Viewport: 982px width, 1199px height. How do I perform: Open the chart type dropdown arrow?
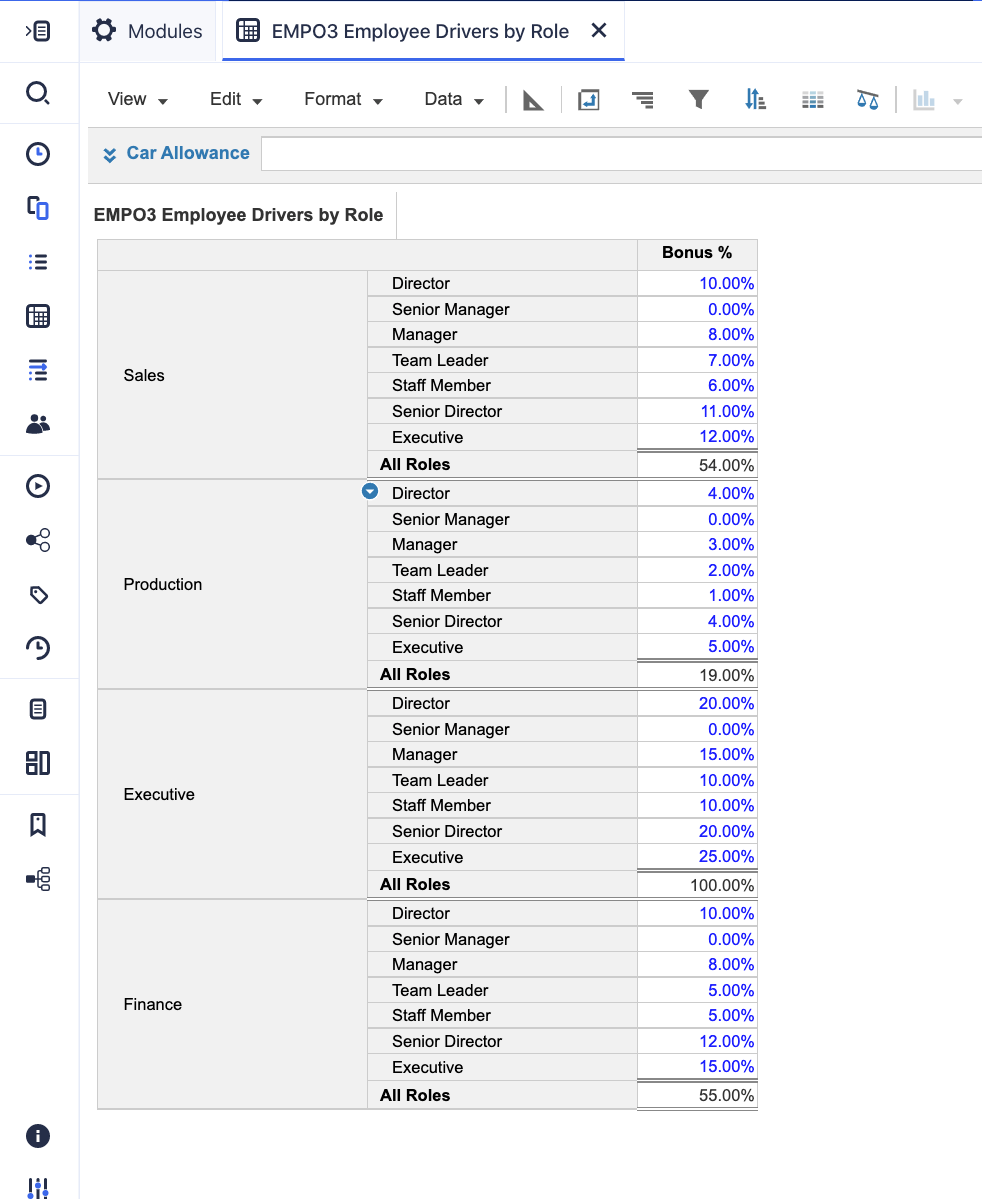point(958,99)
